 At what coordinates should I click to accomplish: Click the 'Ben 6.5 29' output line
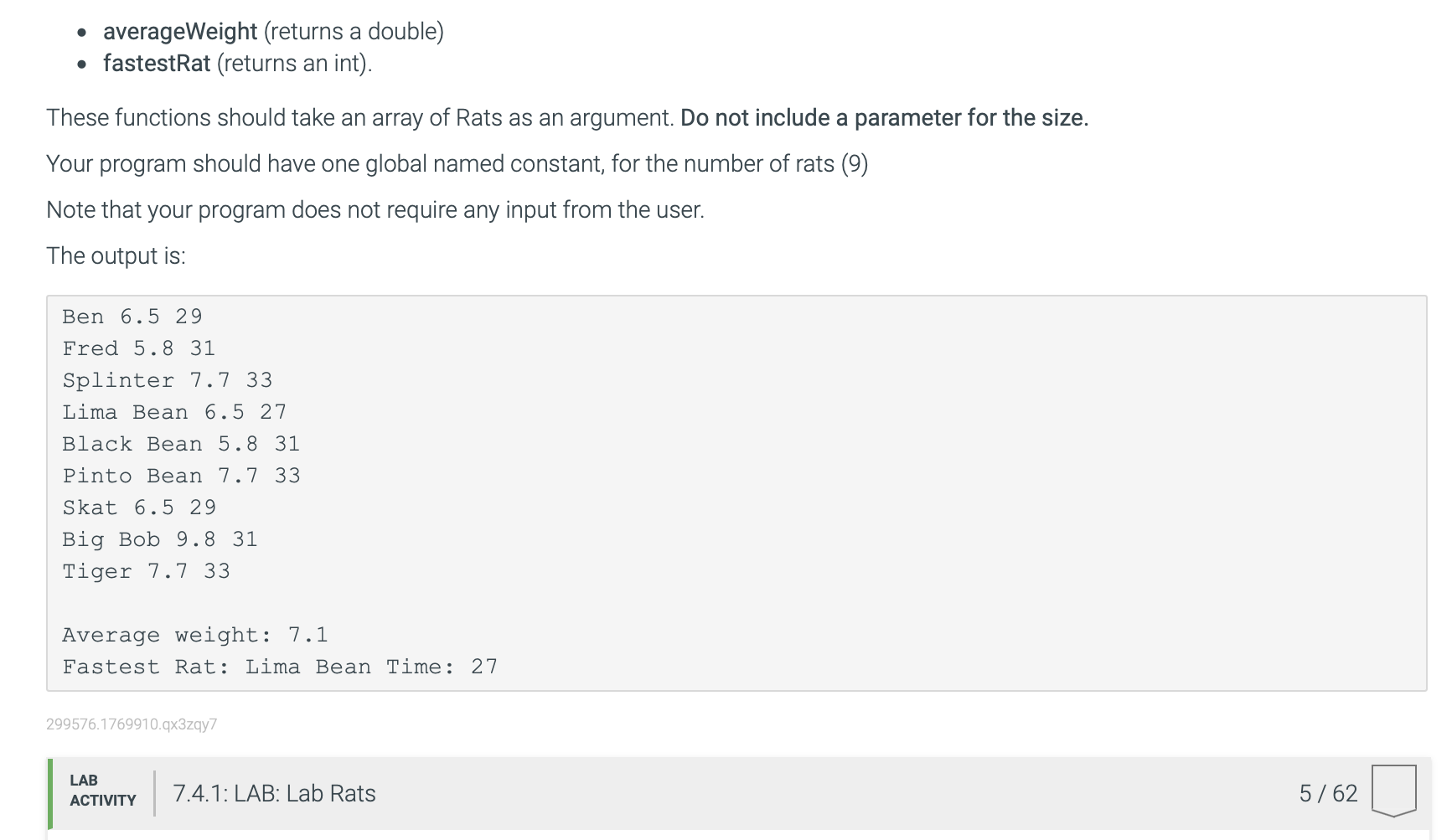coord(132,317)
